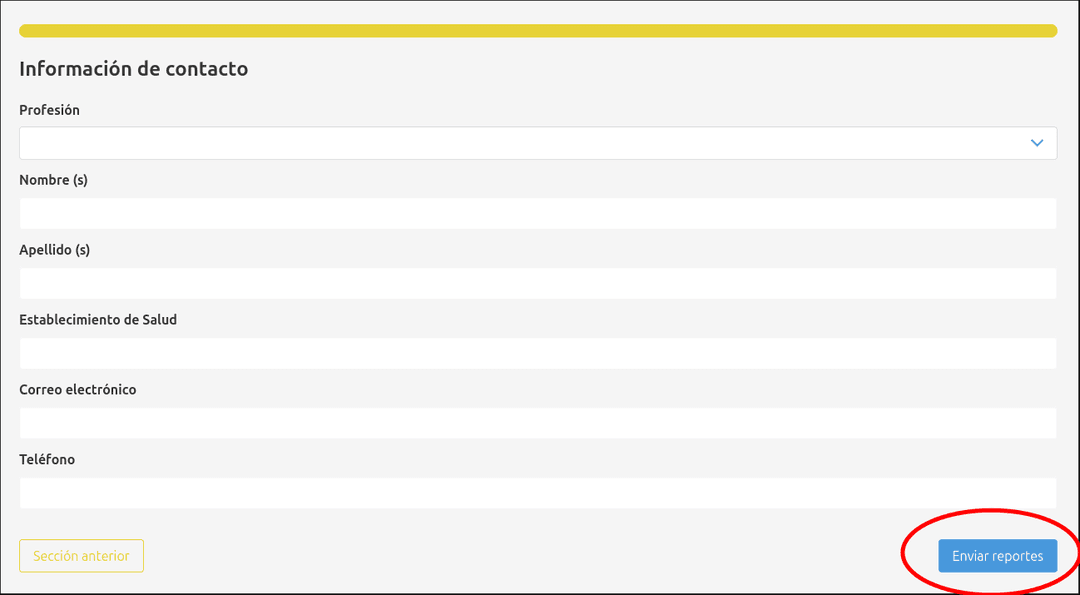Image resolution: width=1080 pixels, height=595 pixels.
Task: Click the Información de contacto heading
Action: [134, 69]
